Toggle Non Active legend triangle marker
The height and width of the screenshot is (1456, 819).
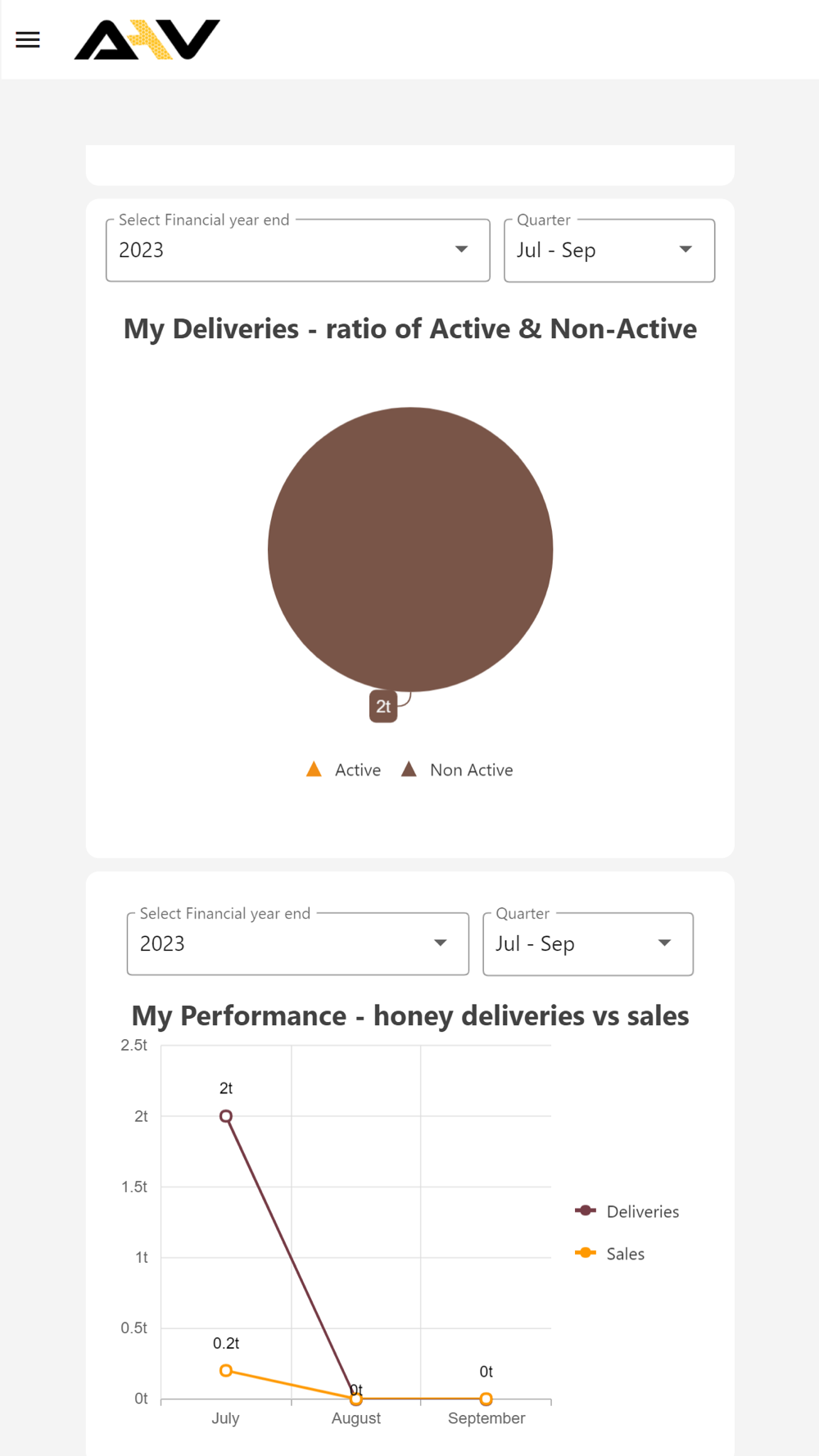[x=409, y=769]
